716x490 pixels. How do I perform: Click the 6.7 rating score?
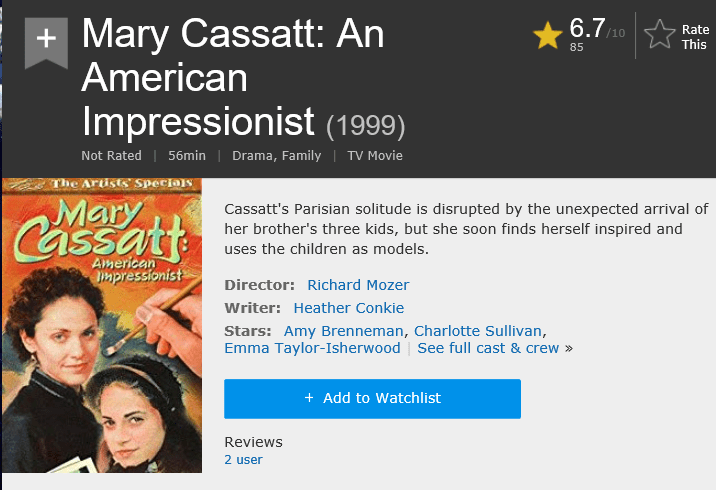[x=587, y=28]
